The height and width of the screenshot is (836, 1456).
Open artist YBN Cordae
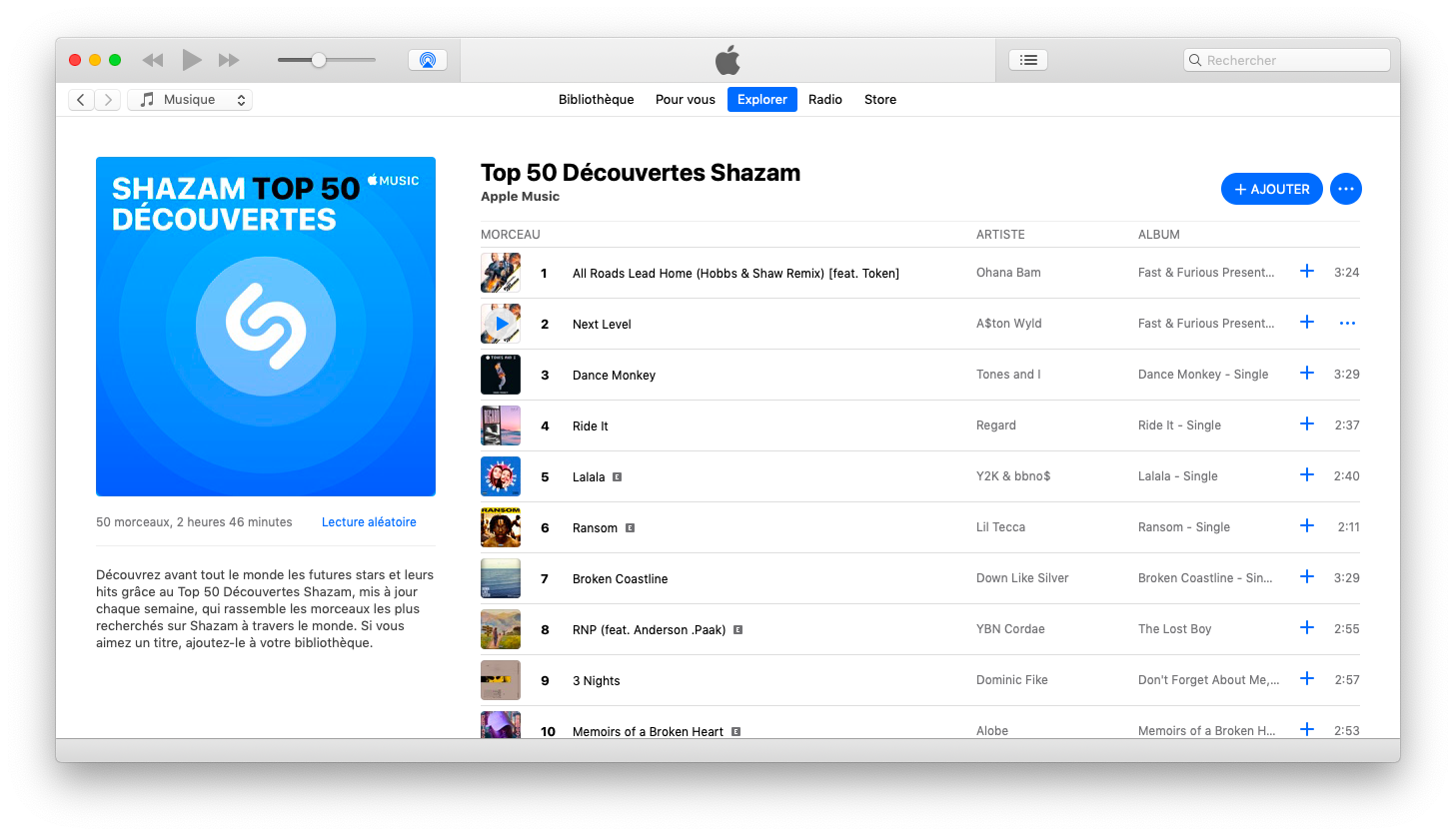1010,629
